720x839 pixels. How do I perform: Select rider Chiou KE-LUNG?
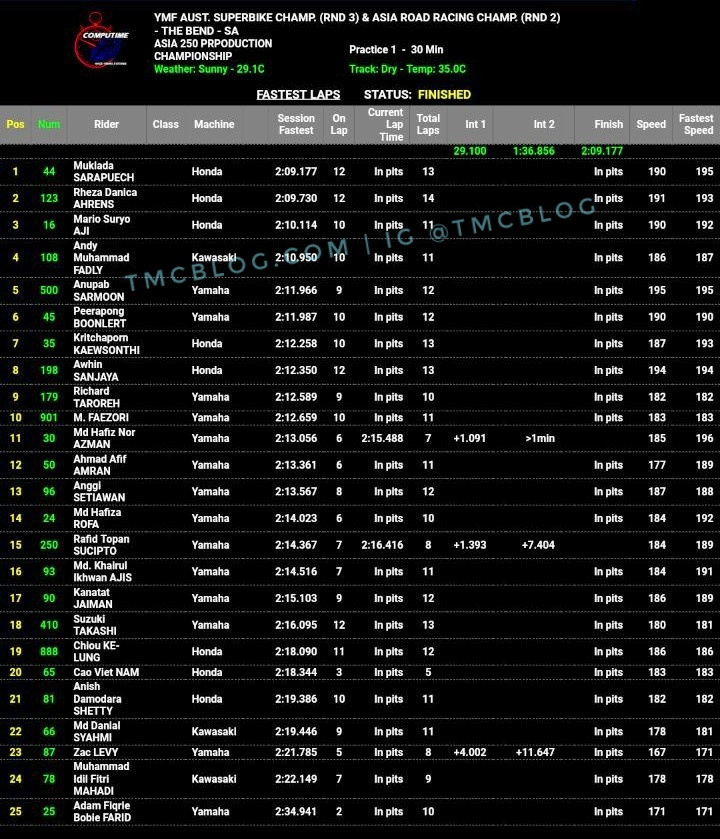(x=96, y=651)
